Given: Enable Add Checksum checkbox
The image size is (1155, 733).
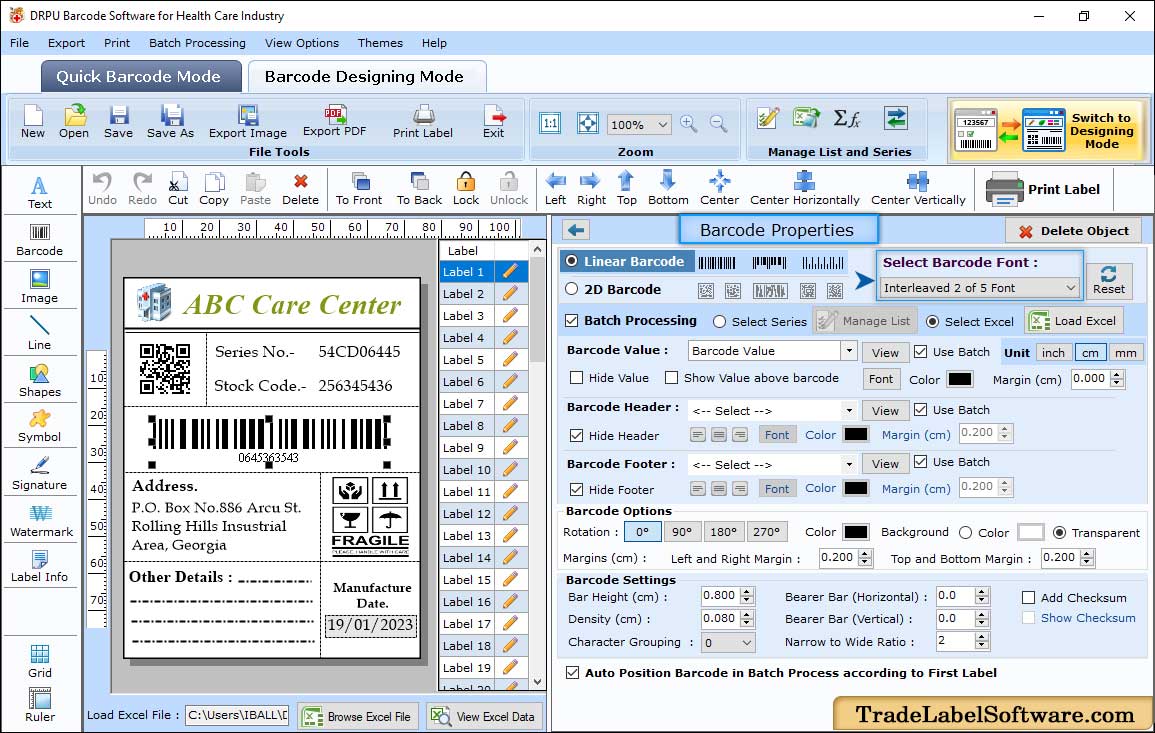Looking at the screenshot, I should [1028, 597].
